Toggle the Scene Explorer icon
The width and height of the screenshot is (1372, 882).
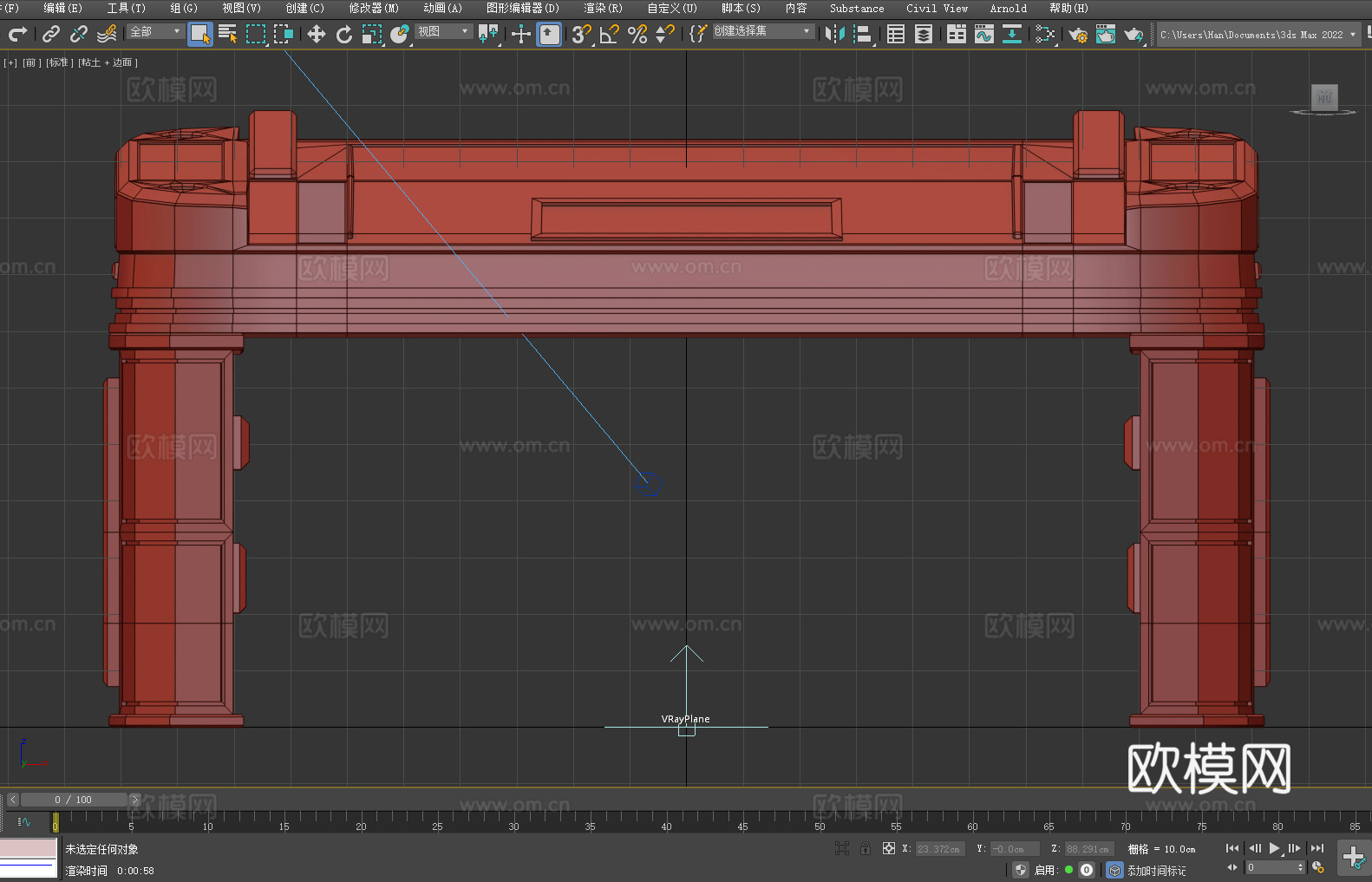tap(896, 34)
